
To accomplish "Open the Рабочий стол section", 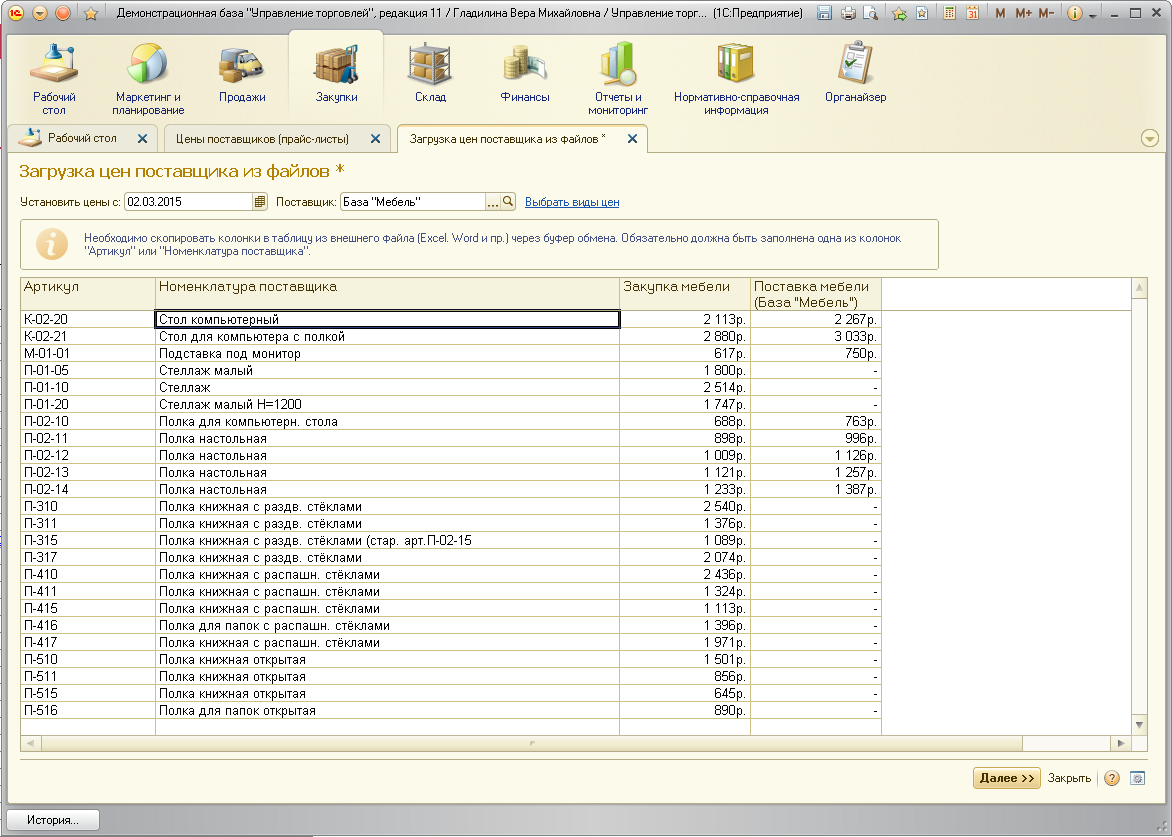I will (x=54, y=78).
